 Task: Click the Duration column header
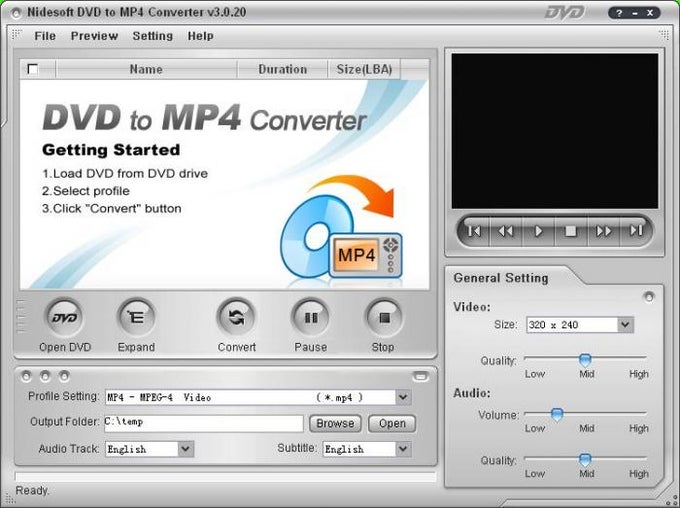click(x=282, y=69)
